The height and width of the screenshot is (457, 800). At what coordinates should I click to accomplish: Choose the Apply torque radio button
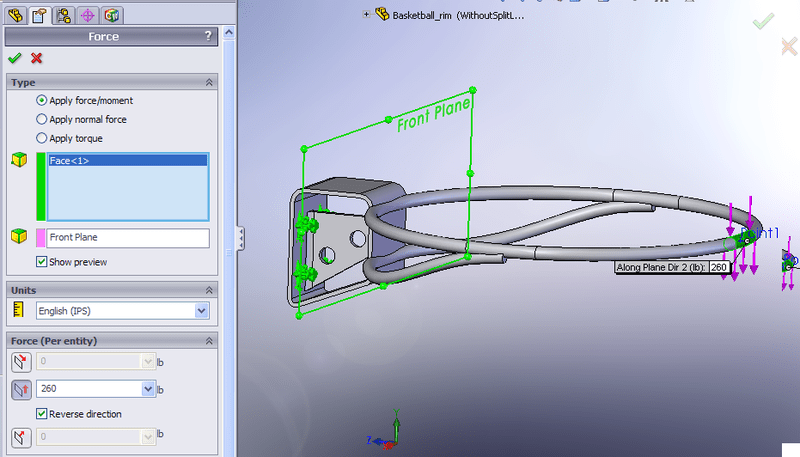click(42, 139)
